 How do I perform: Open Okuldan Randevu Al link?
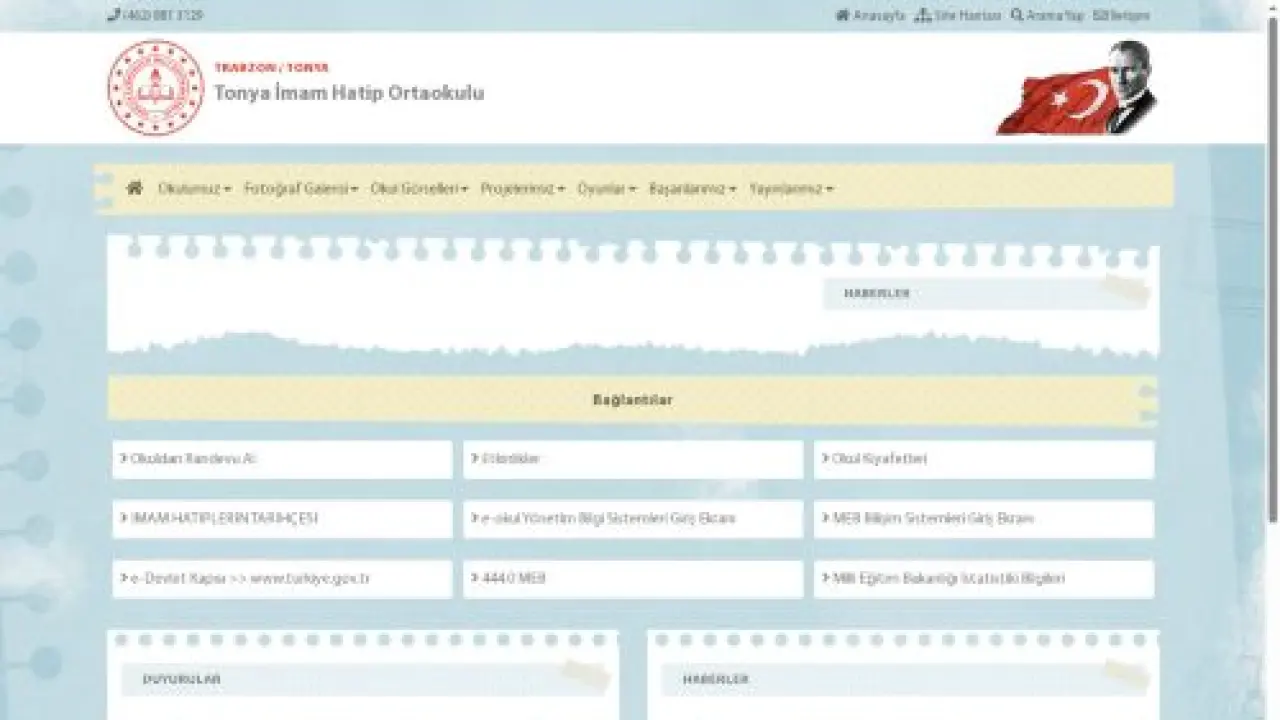point(282,459)
